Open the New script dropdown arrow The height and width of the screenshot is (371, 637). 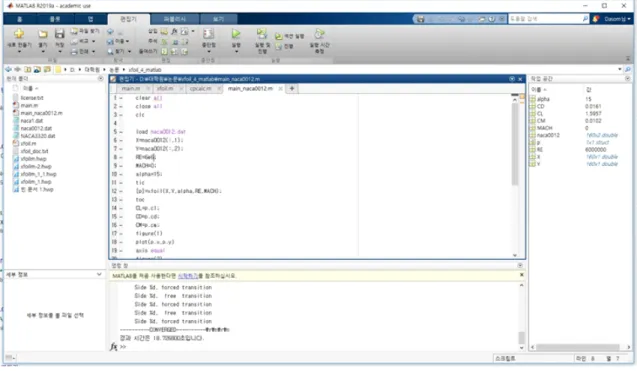19,52
